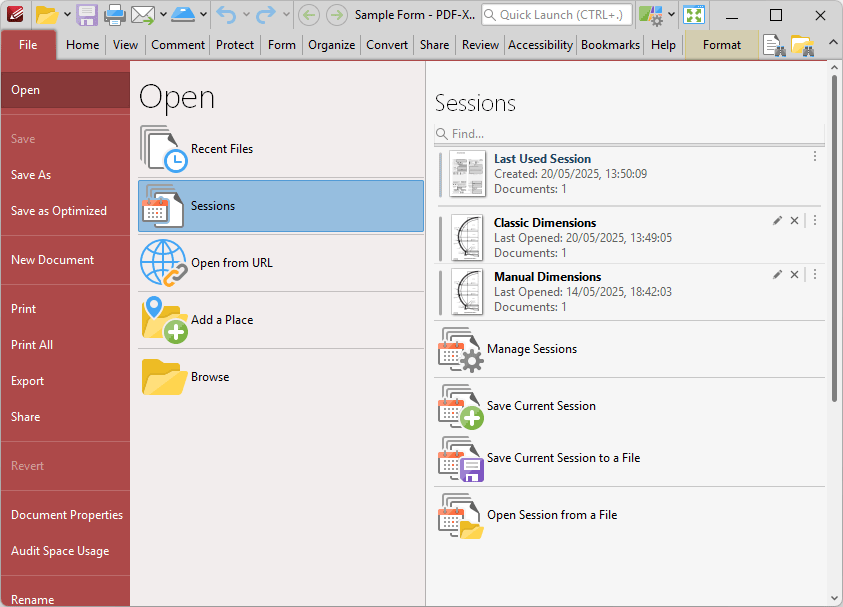Click the Save icon in the quick toolbar
This screenshot has width=843, height=607.
pos(87,15)
